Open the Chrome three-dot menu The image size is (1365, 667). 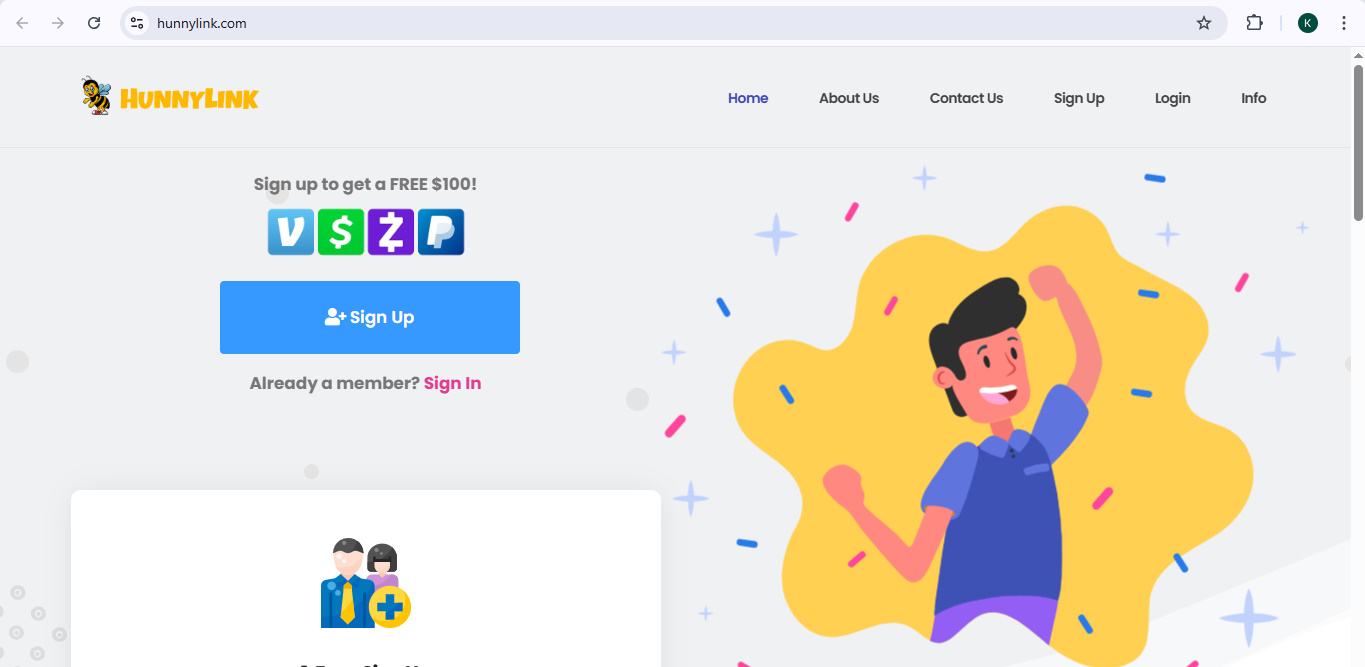(x=1344, y=23)
